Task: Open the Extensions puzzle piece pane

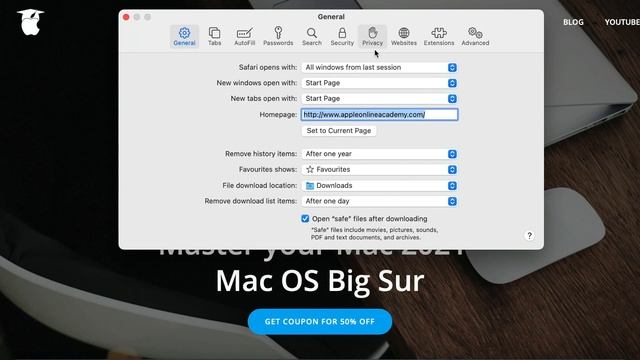Action: (439, 36)
